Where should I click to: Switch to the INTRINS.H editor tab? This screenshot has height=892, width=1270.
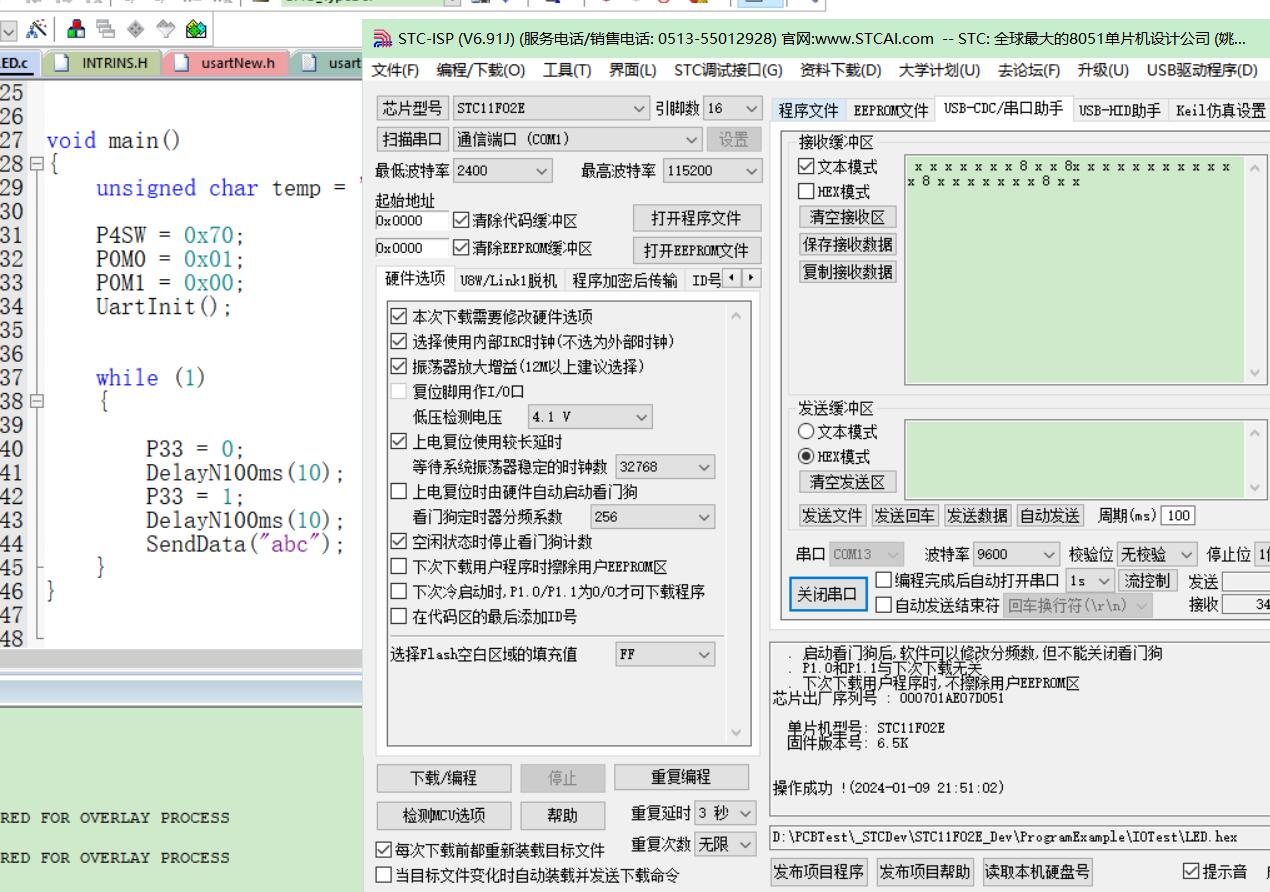coord(101,63)
